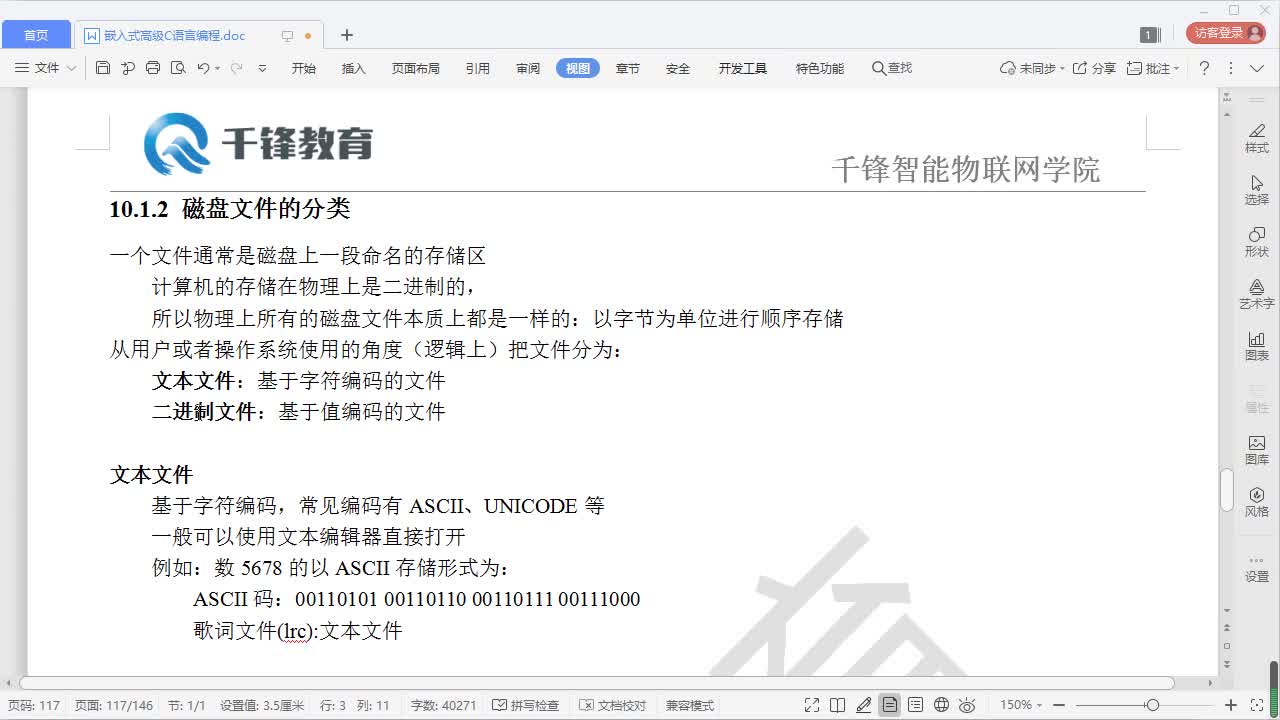
Task: Open the 开始 ribbon tab
Action: (x=303, y=68)
